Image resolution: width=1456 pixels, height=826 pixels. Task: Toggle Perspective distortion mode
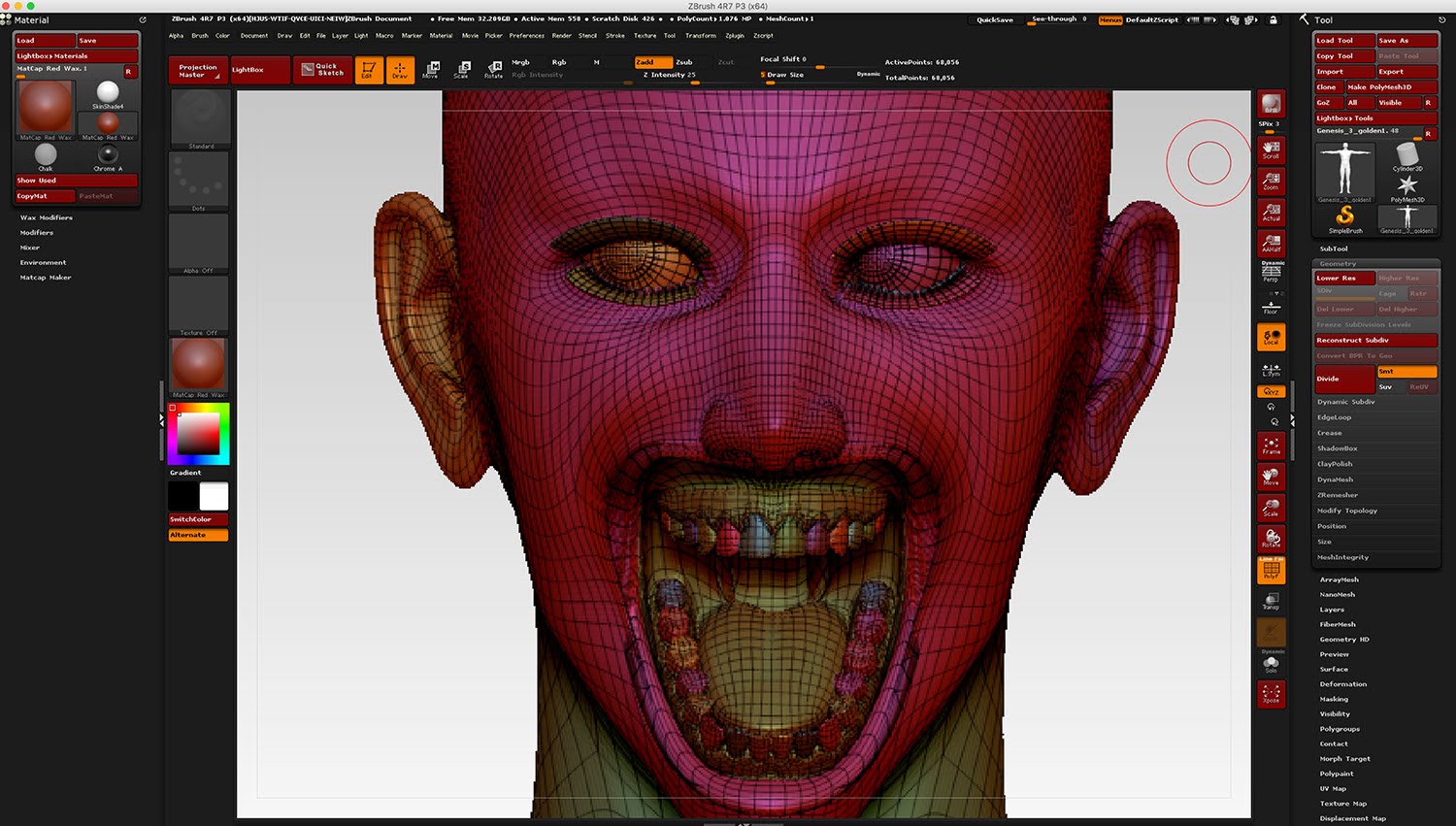(1271, 273)
